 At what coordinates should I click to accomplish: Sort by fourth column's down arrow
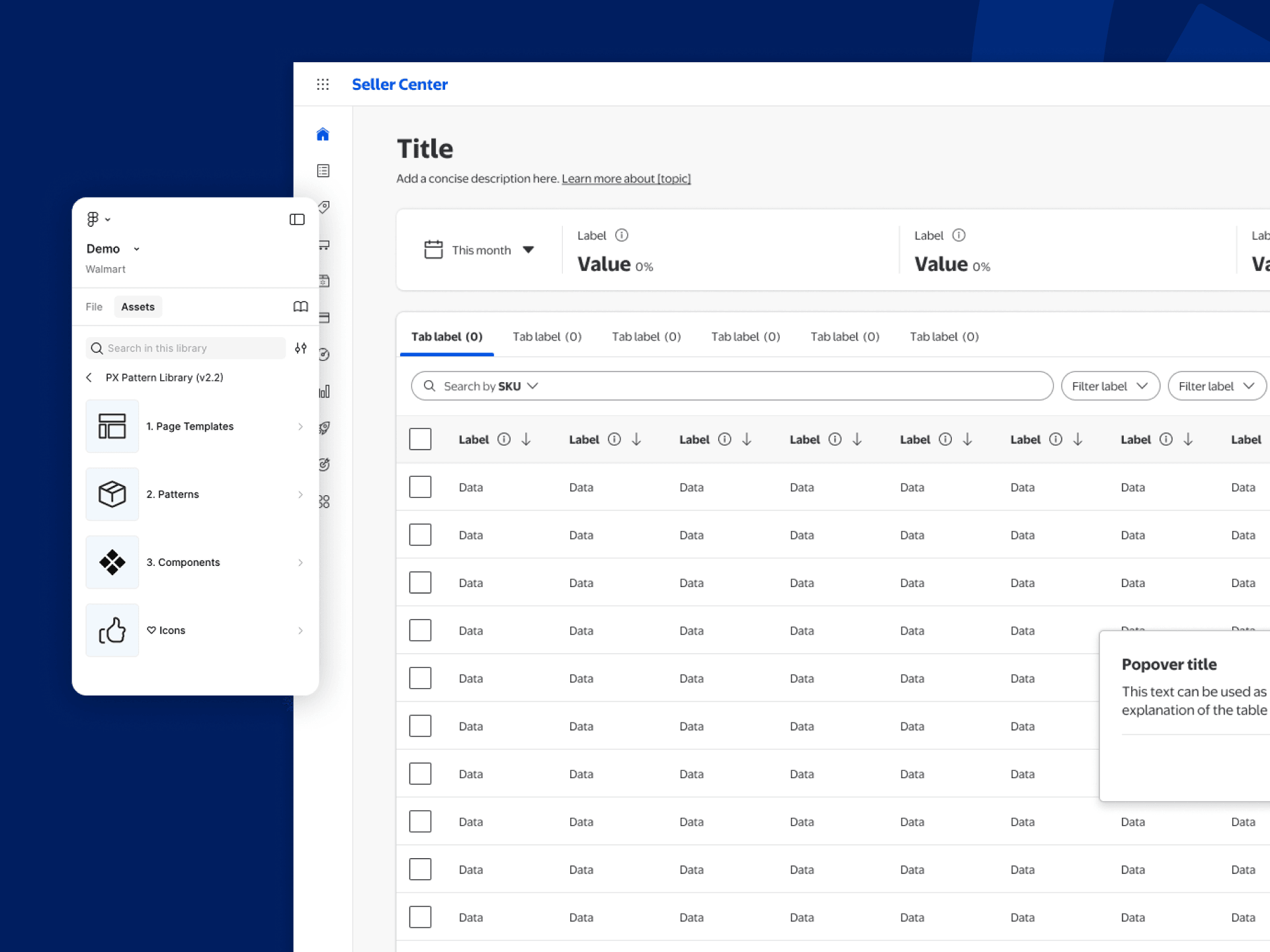point(857,439)
